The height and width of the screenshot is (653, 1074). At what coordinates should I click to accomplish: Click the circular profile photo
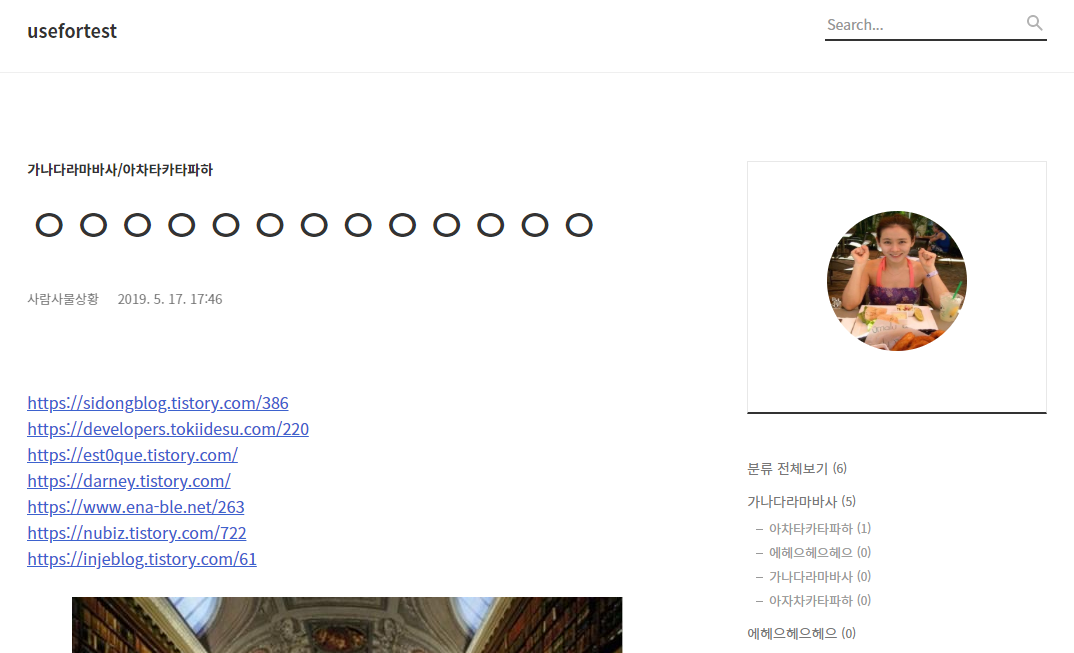897,281
